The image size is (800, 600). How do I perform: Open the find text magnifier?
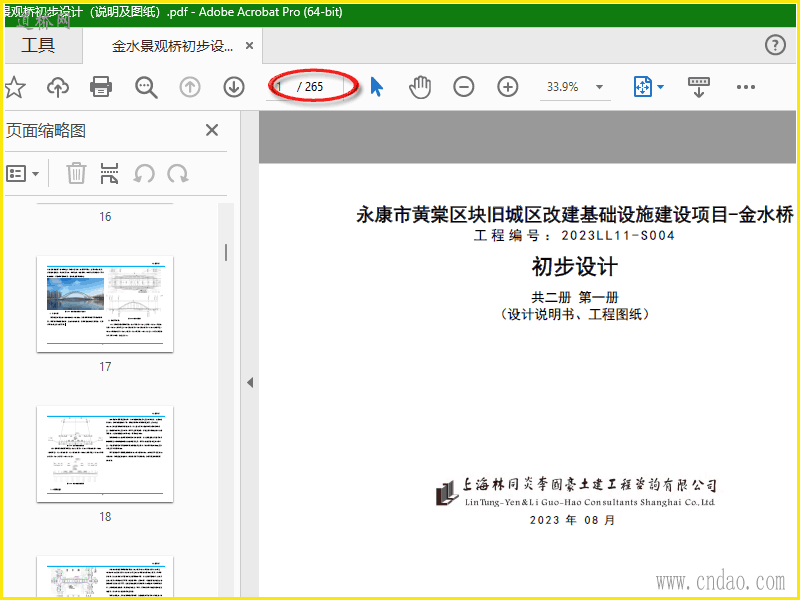click(146, 87)
